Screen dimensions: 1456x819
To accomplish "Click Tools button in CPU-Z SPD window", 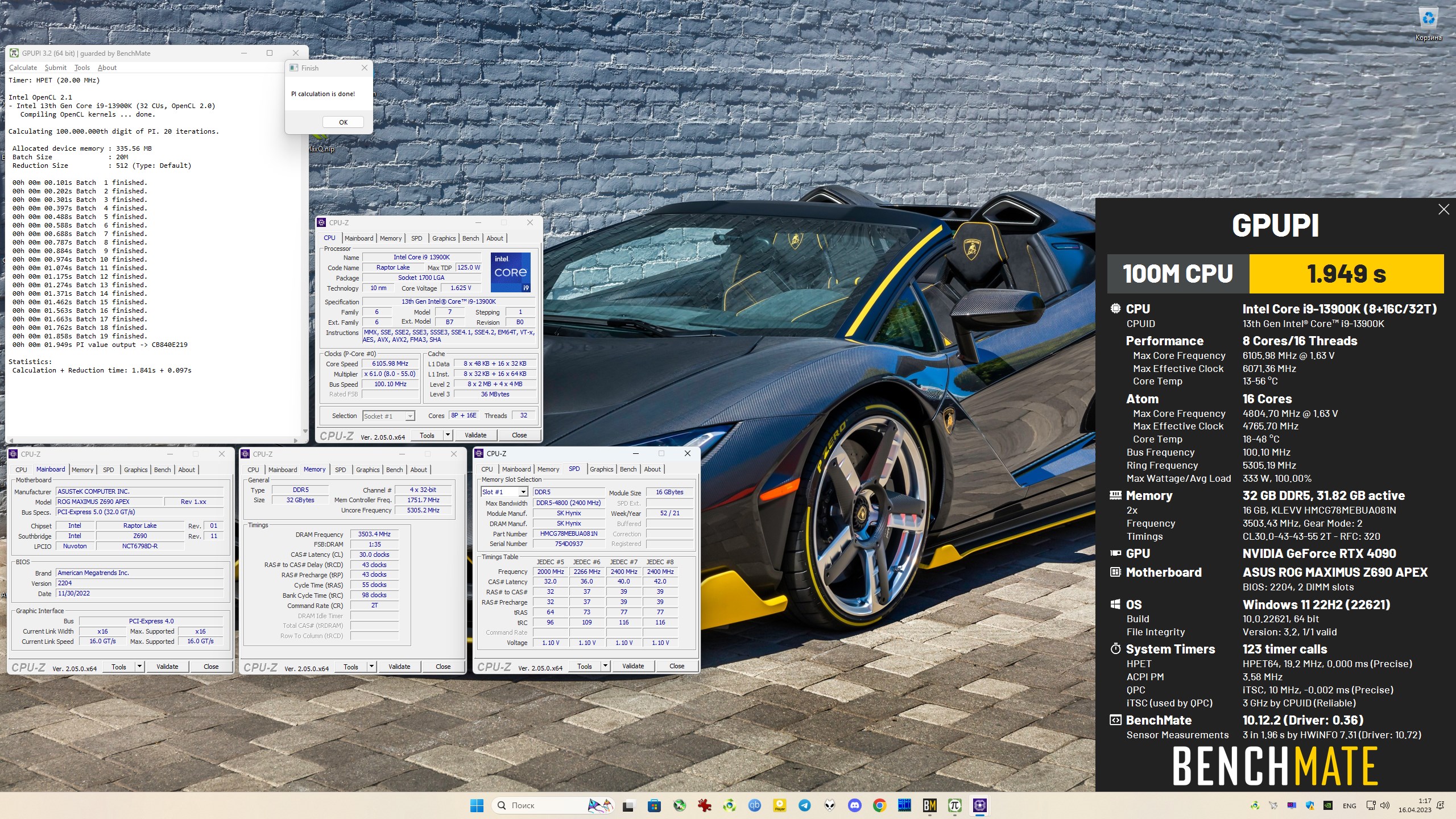I will click(x=584, y=666).
